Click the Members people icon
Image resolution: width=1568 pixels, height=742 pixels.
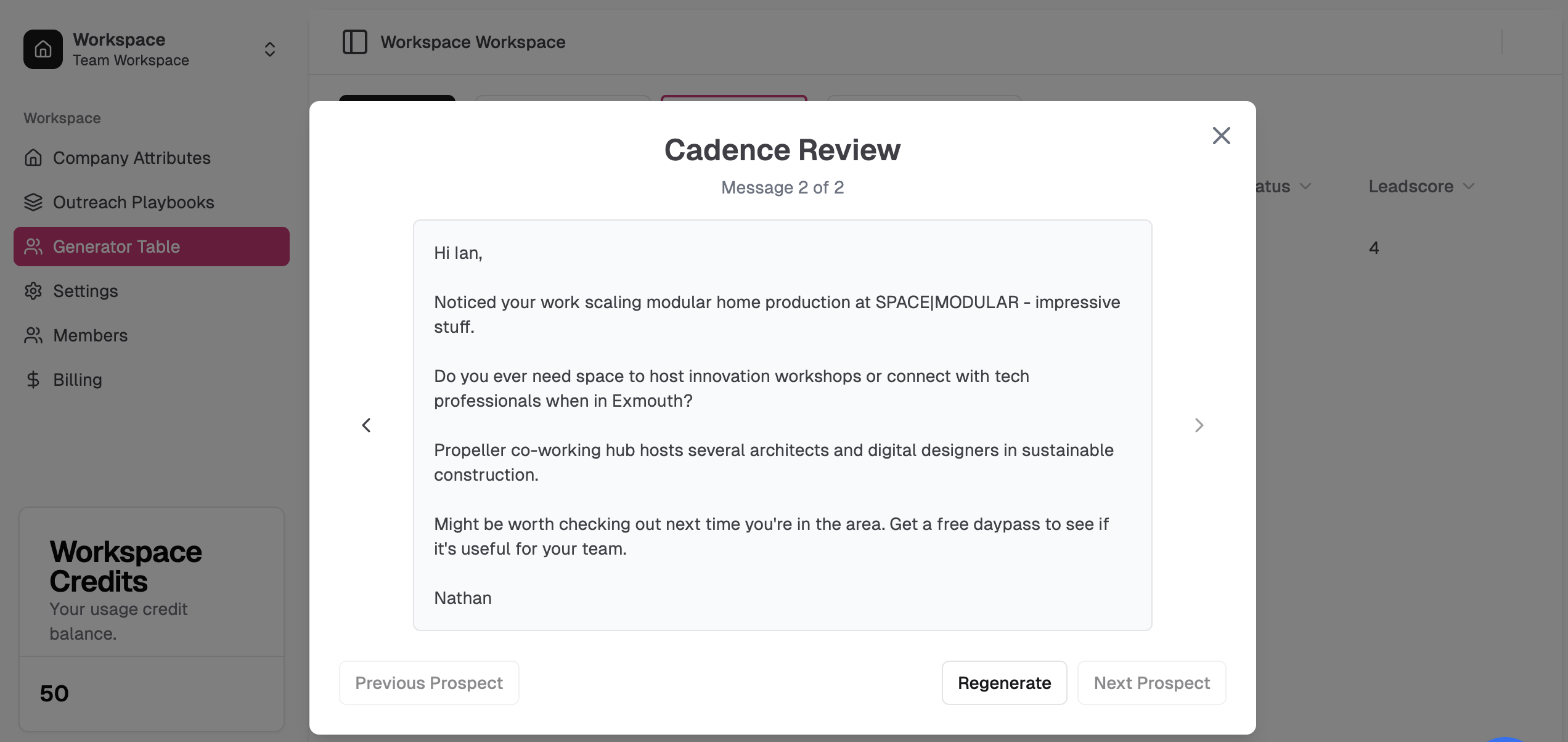33,335
